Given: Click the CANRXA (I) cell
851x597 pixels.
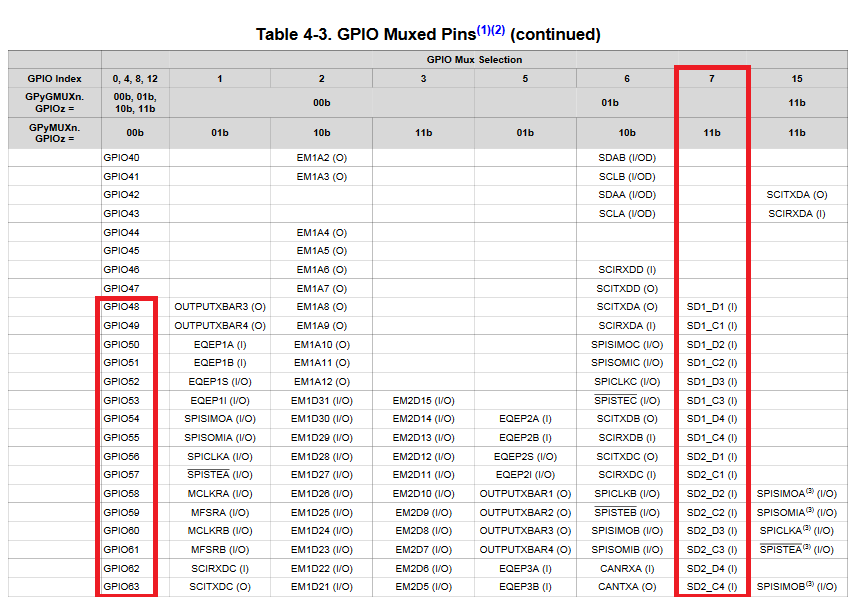Looking at the screenshot, I should 627,568.
